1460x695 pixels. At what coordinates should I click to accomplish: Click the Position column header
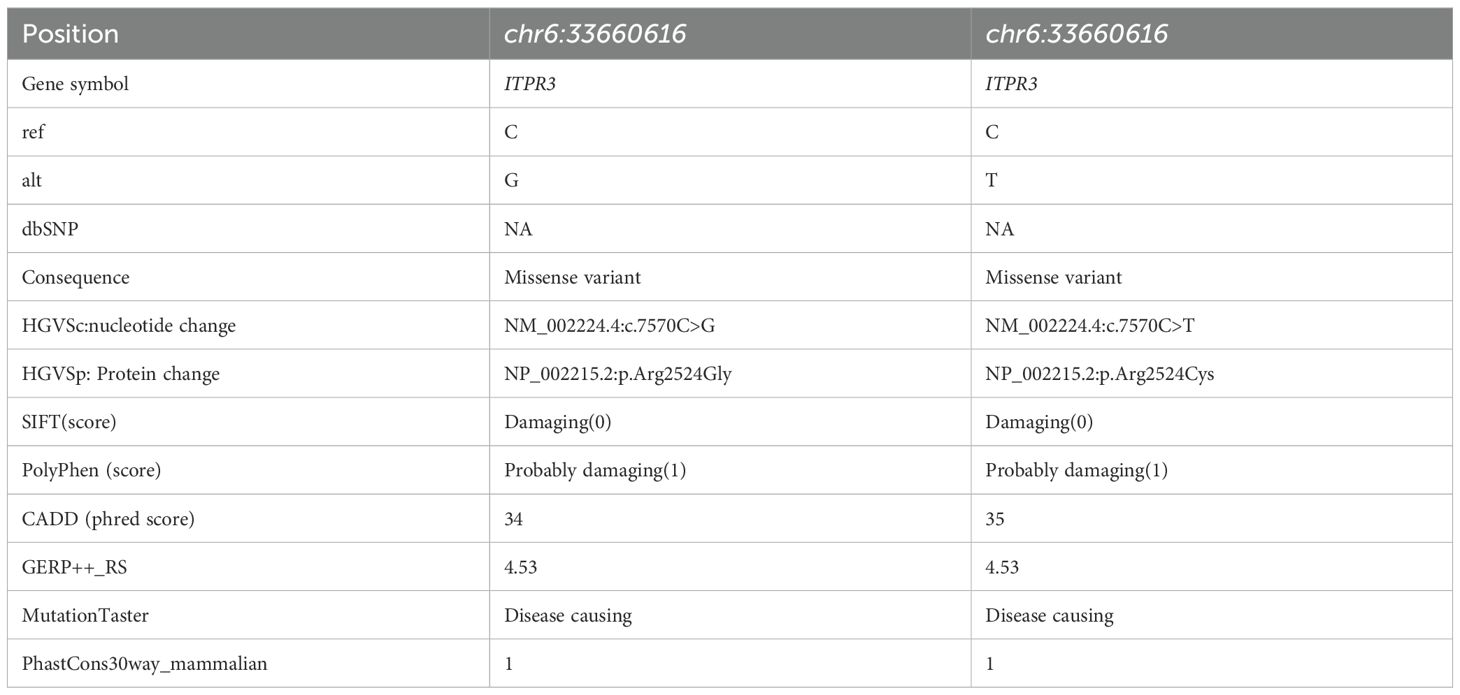[70, 34]
